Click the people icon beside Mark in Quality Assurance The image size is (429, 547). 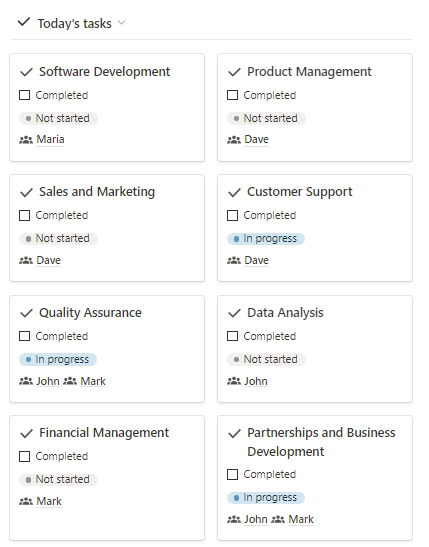[70, 381]
